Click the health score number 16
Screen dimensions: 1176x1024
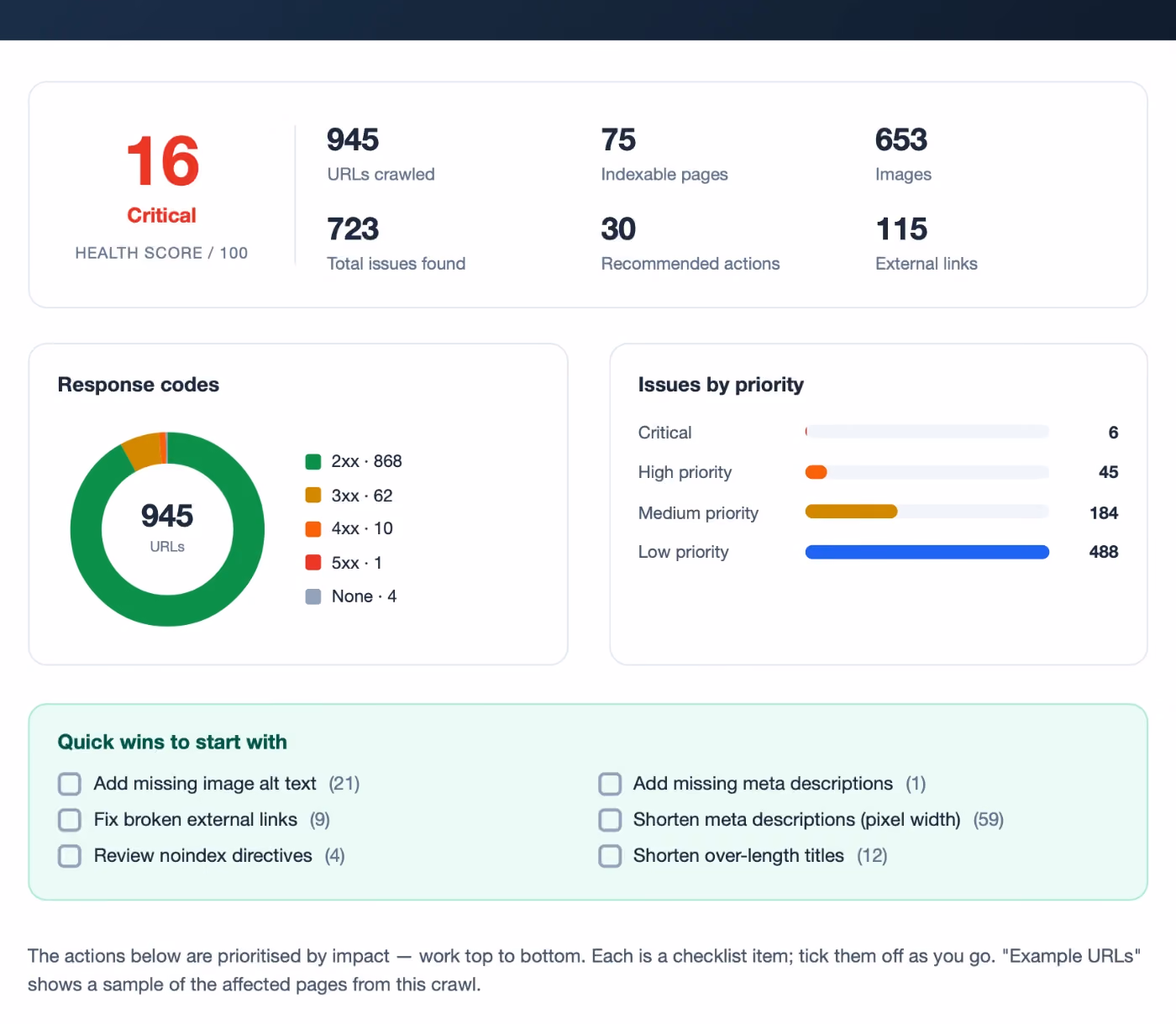pos(163,161)
